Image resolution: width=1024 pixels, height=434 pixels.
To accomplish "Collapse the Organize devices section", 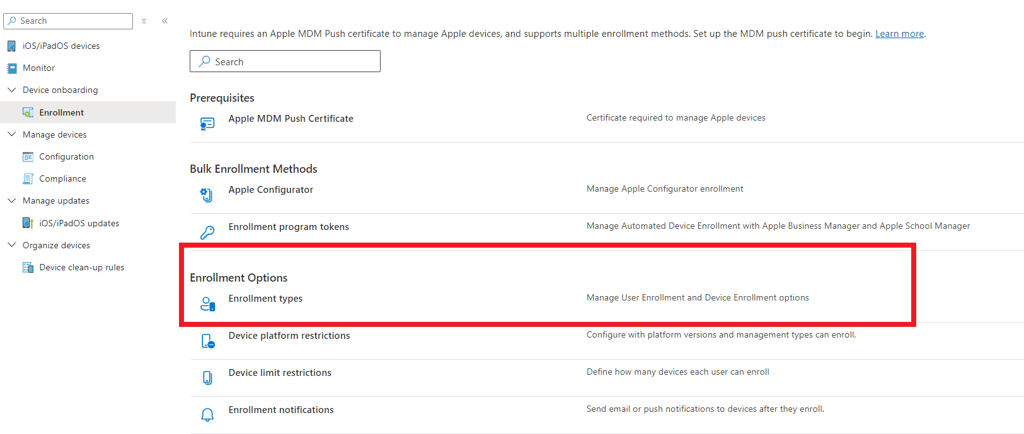I will pos(12,245).
